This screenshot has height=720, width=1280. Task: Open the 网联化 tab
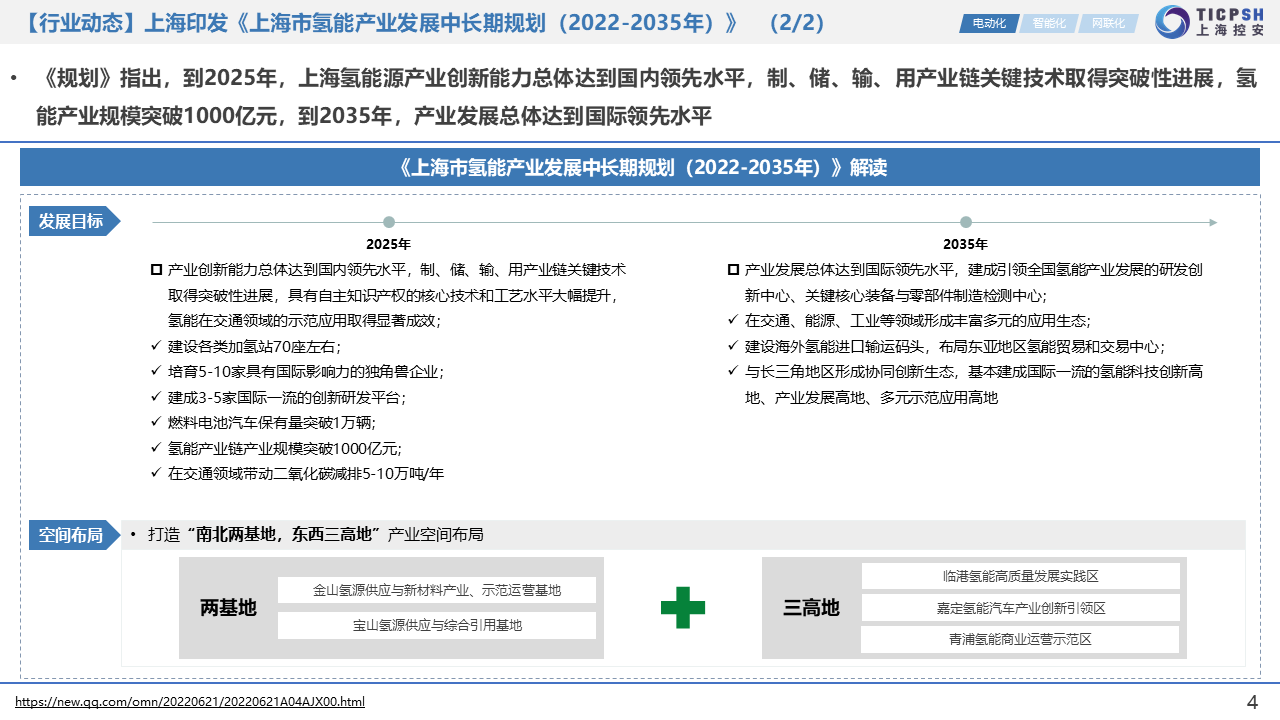coord(1107,23)
